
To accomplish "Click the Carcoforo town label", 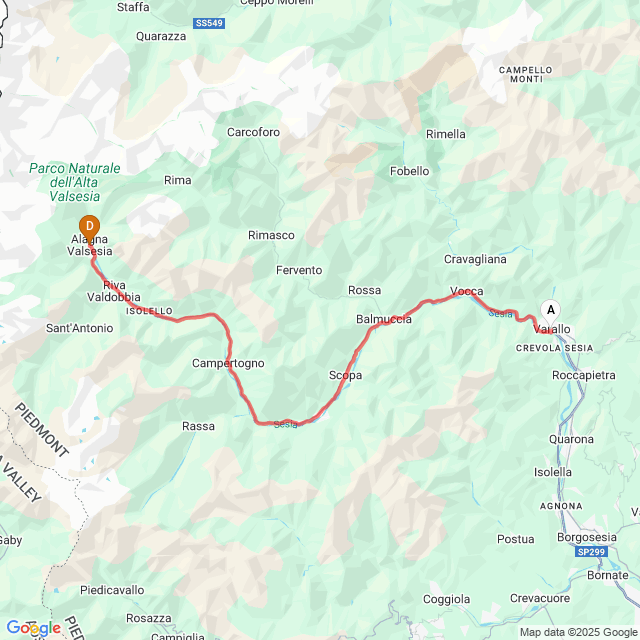I will 253,132.
